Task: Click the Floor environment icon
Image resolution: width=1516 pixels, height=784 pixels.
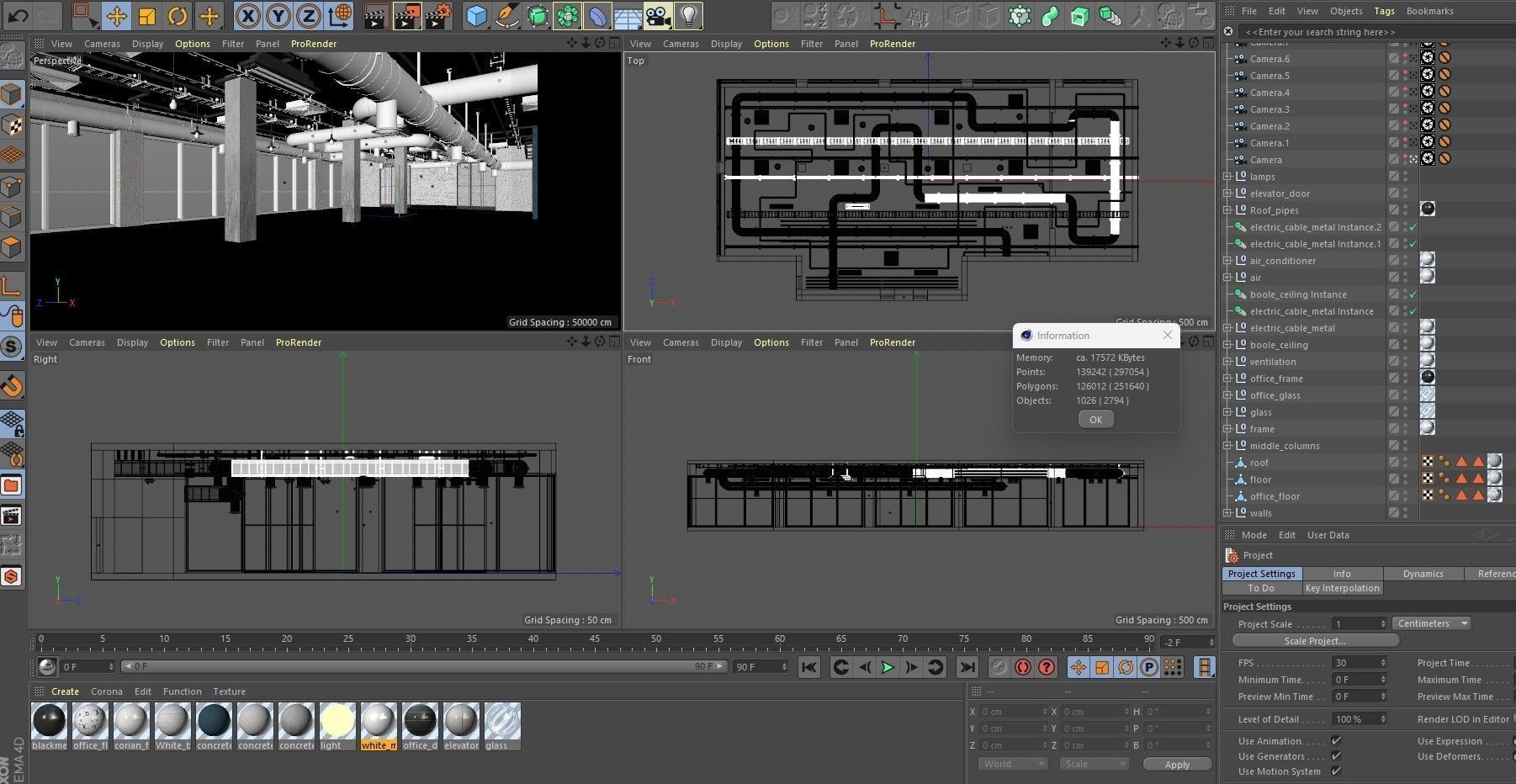Action: [628, 15]
